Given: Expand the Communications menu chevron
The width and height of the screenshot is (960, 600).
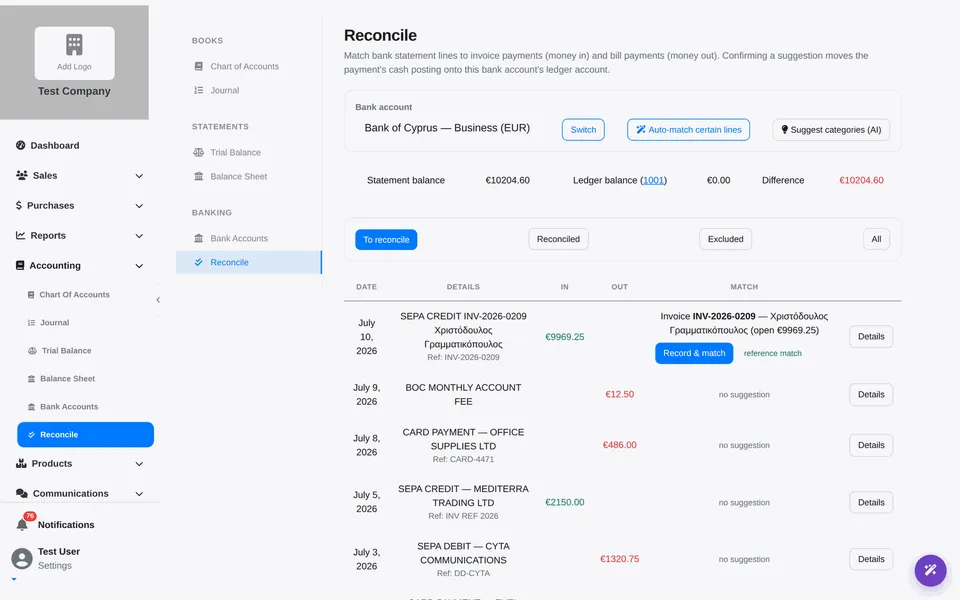Looking at the screenshot, I should (x=139, y=494).
